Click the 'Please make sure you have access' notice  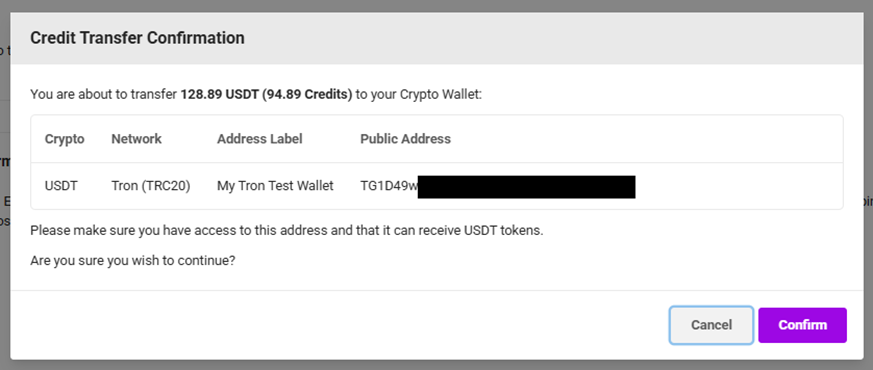(286, 230)
